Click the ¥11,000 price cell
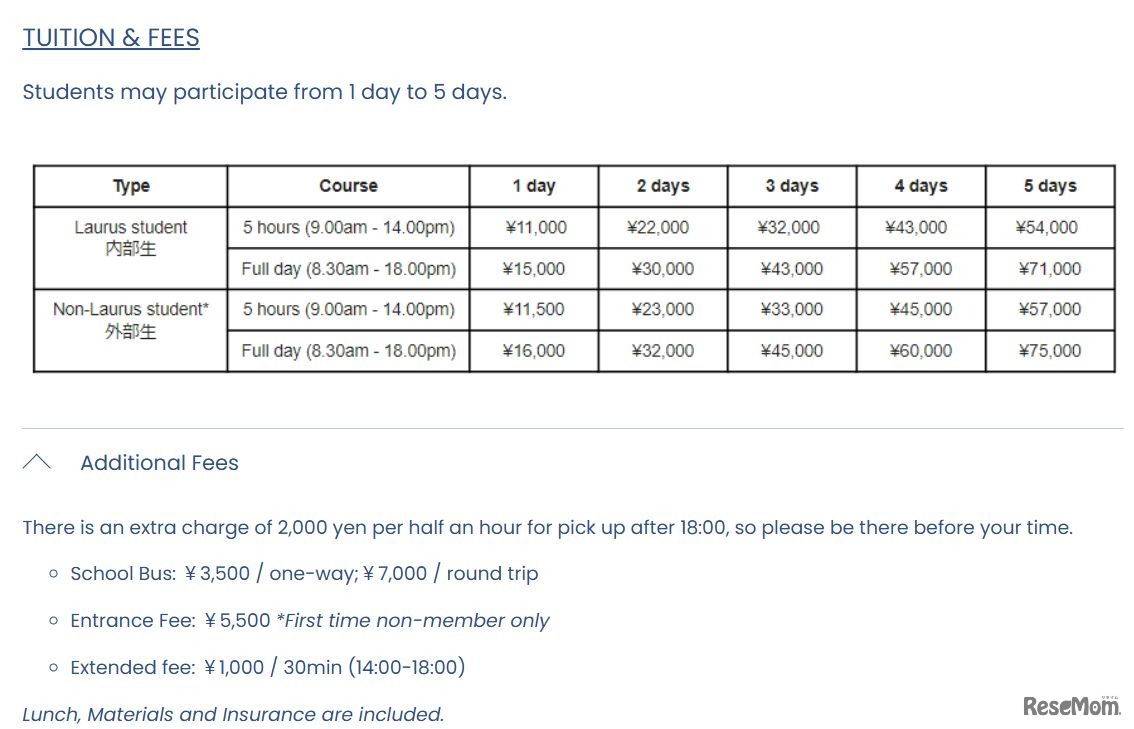 (x=535, y=228)
